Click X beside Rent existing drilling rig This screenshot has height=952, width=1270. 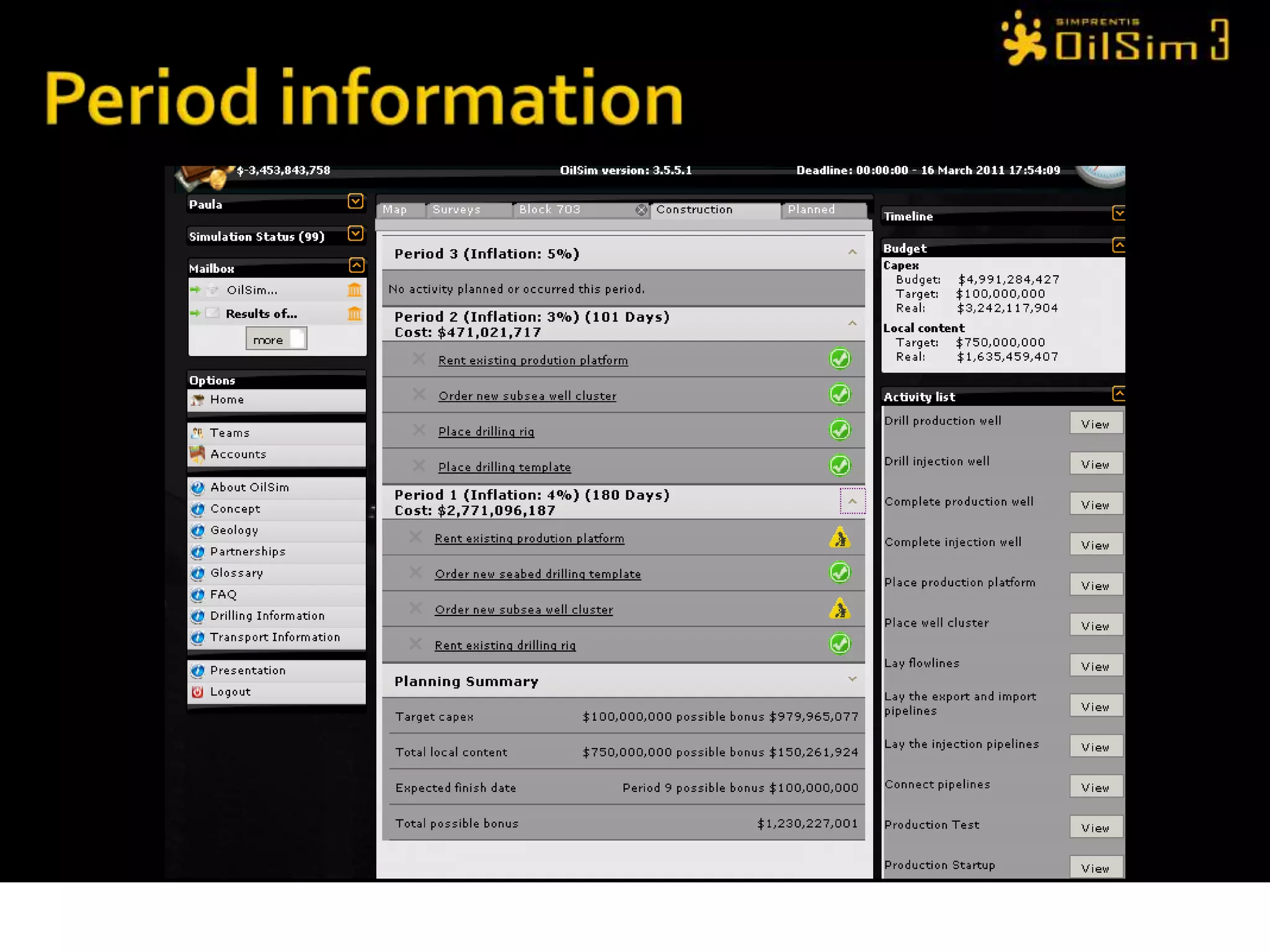tap(416, 644)
